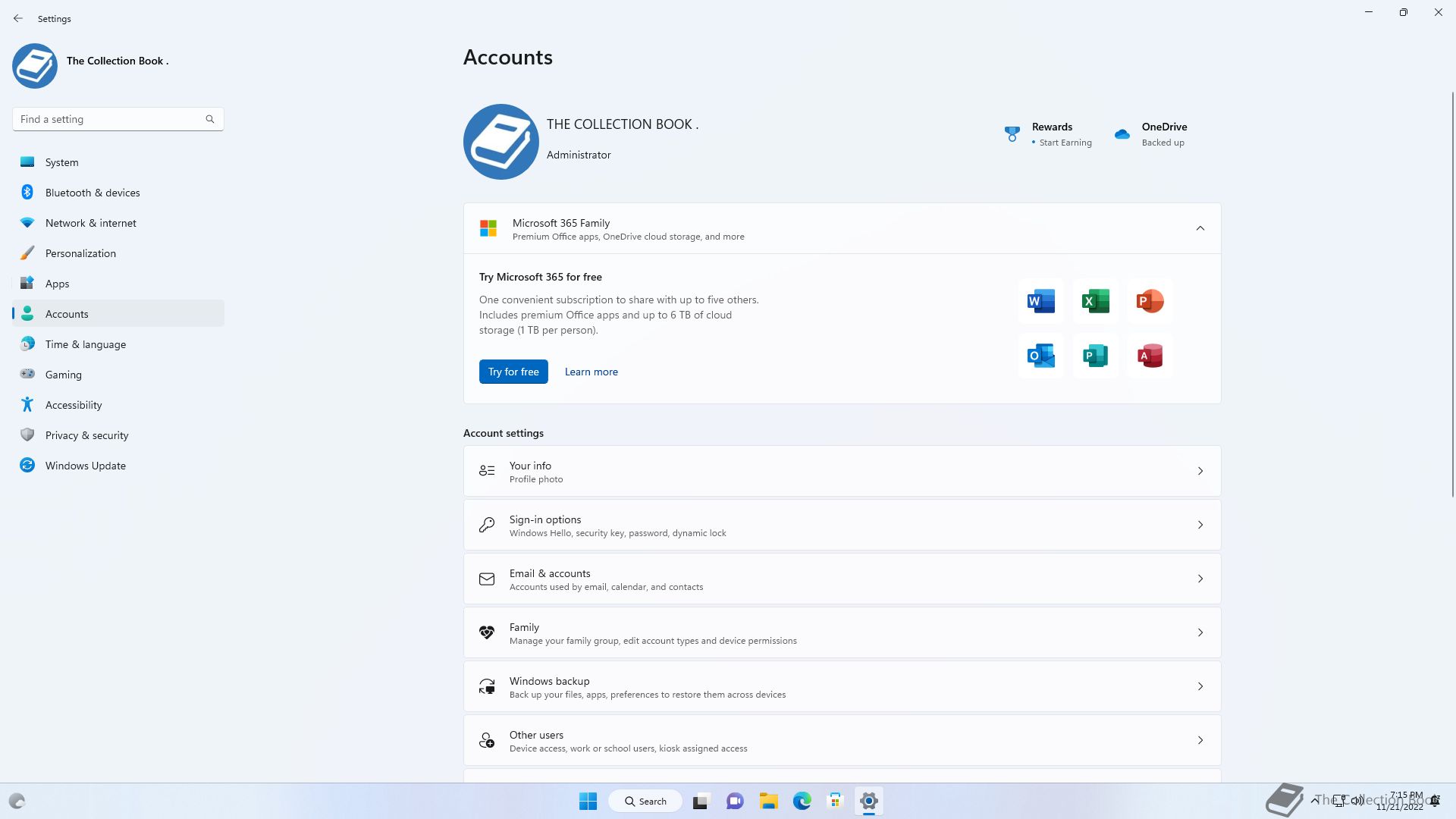The width and height of the screenshot is (1456, 819).
Task: Click the Microsoft Rewards medal icon
Action: (1012, 134)
